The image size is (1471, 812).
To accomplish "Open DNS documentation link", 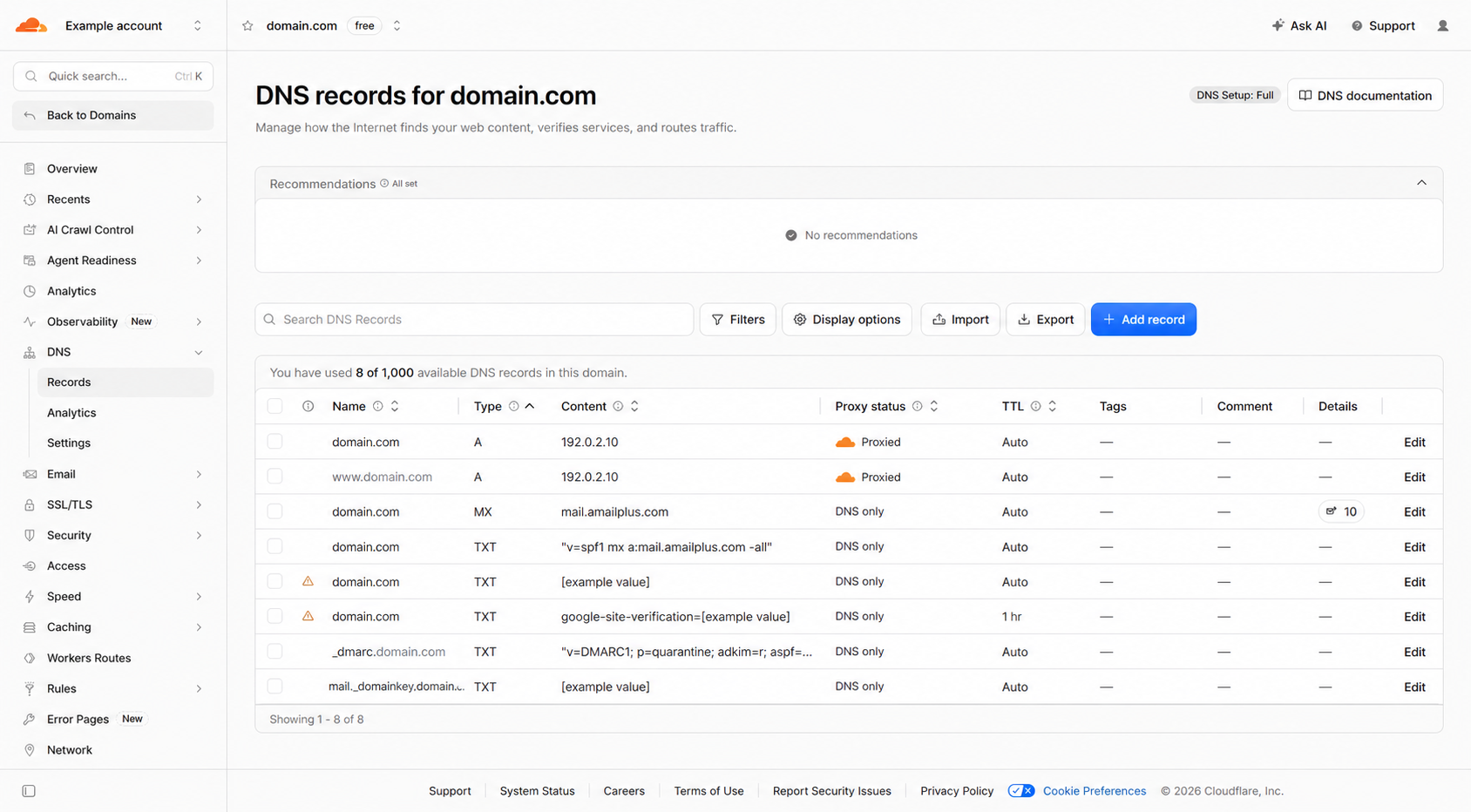I will (x=1365, y=96).
